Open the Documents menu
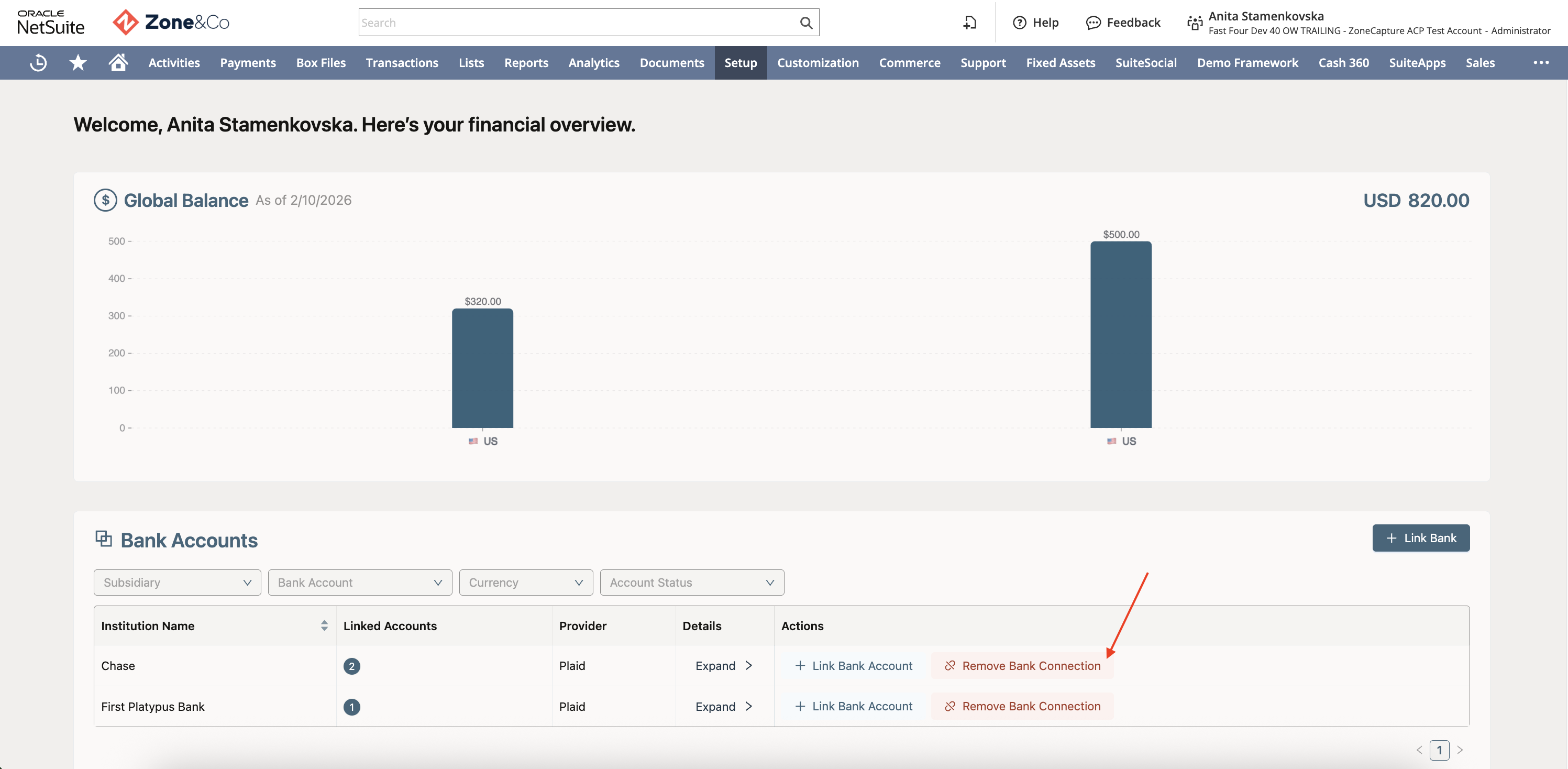Image resolution: width=1568 pixels, height=769 pixels. [672, 63]
